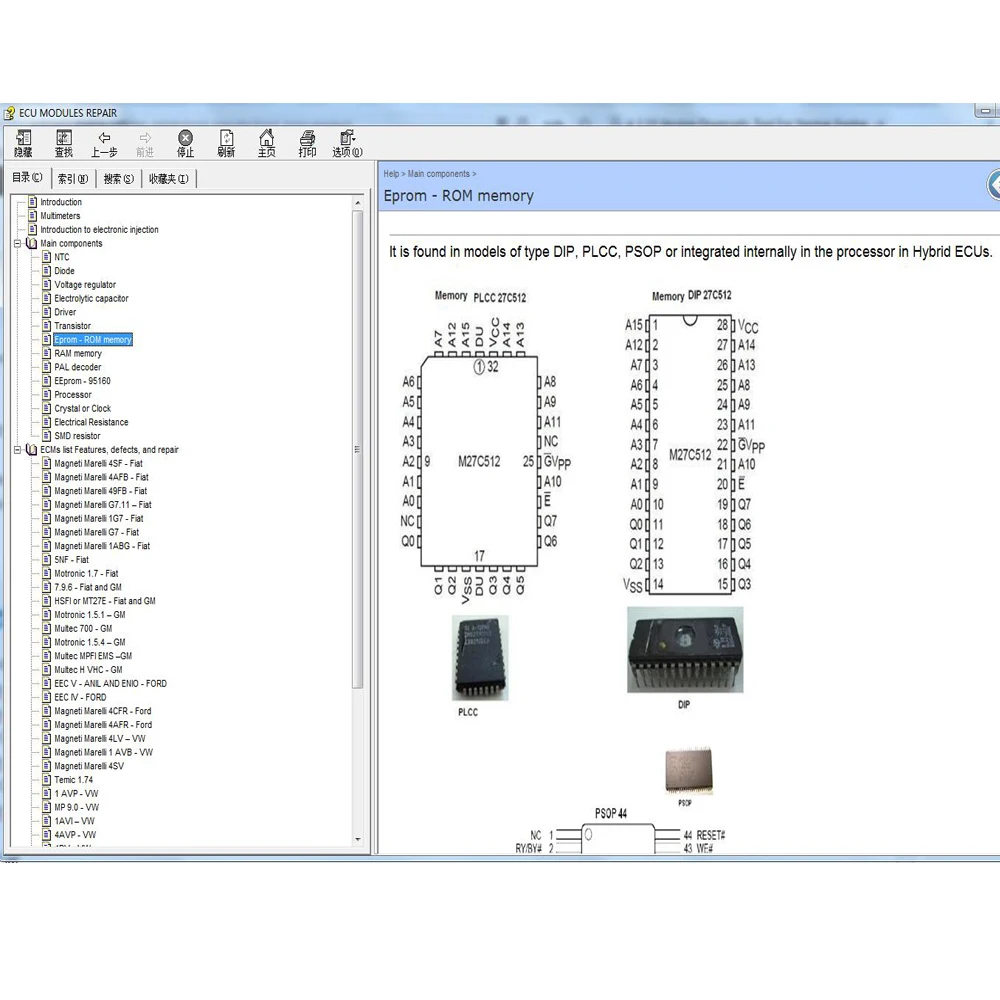
Task: Select the RAM memory topic in the tree
Action: tap(78, 354)
